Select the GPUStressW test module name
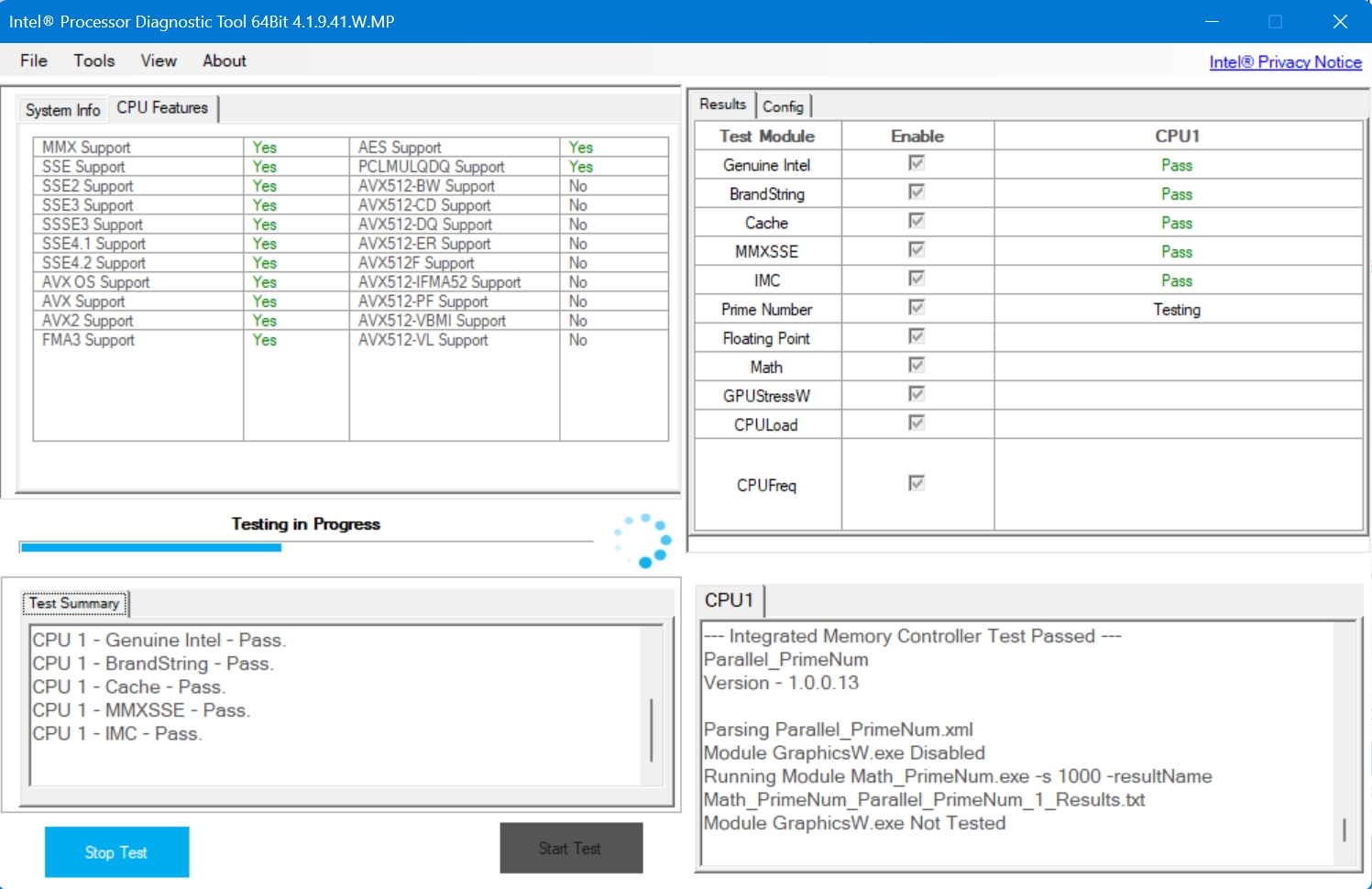Screen dimensions: 1372x889 tap(766, 396)
